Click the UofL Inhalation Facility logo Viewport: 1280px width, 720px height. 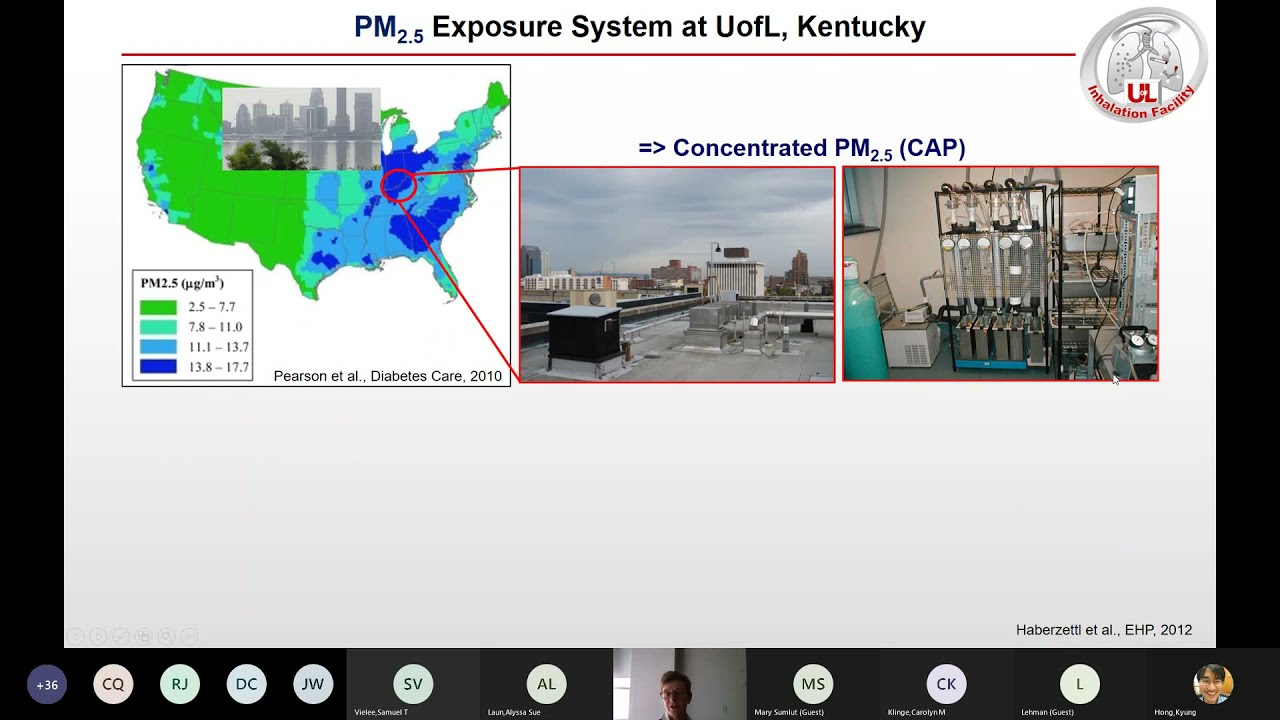1144,63
